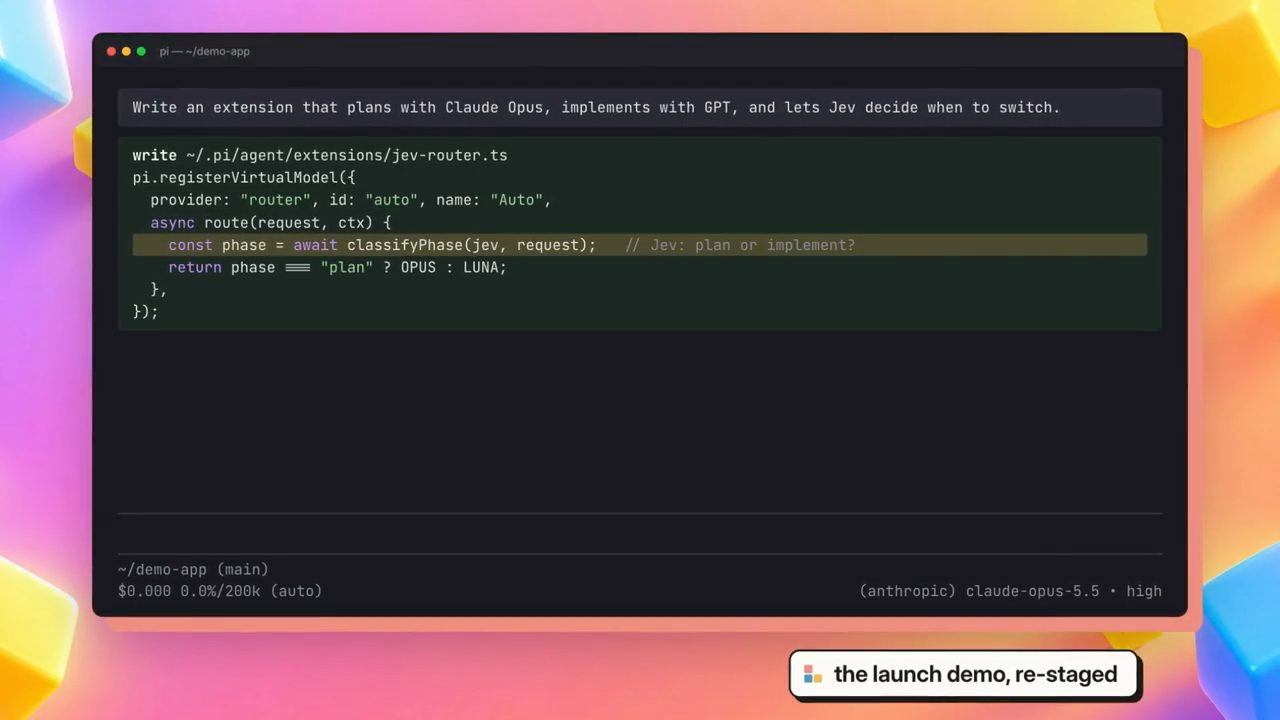Click the prompt text about Claude Opus extension
The height and width of the screenshot is (720, 1280).
click(x=596, y=107)
